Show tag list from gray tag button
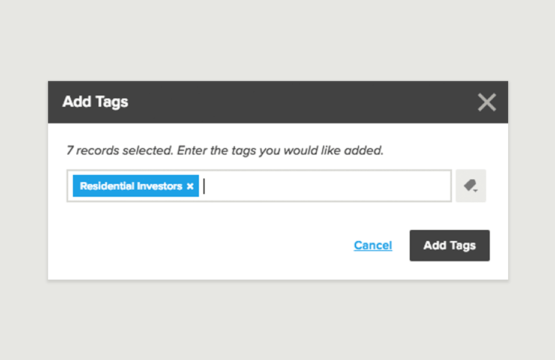The image size is (555, 360). pos(471,186)
